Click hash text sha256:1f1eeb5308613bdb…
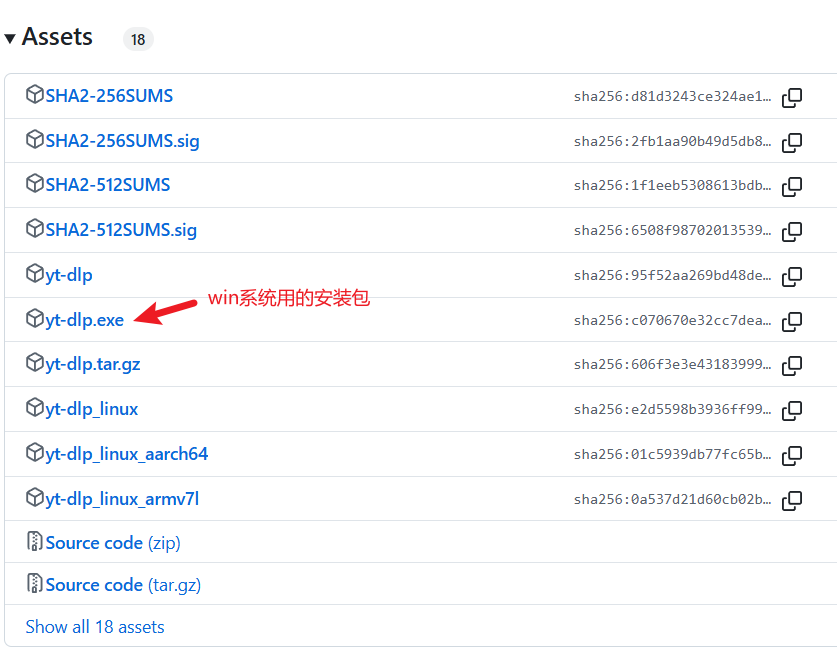837x647 pixels. [x=673, y=185]
